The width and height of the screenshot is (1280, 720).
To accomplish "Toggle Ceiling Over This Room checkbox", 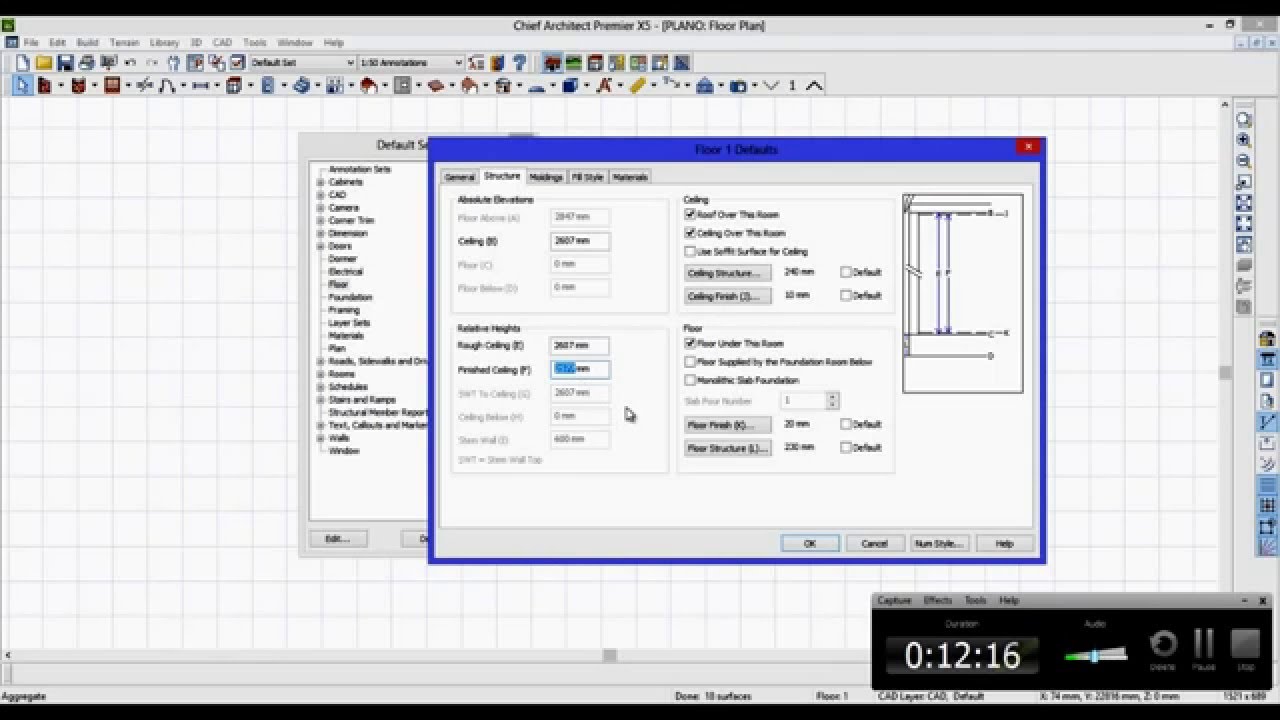I will 690,233.
